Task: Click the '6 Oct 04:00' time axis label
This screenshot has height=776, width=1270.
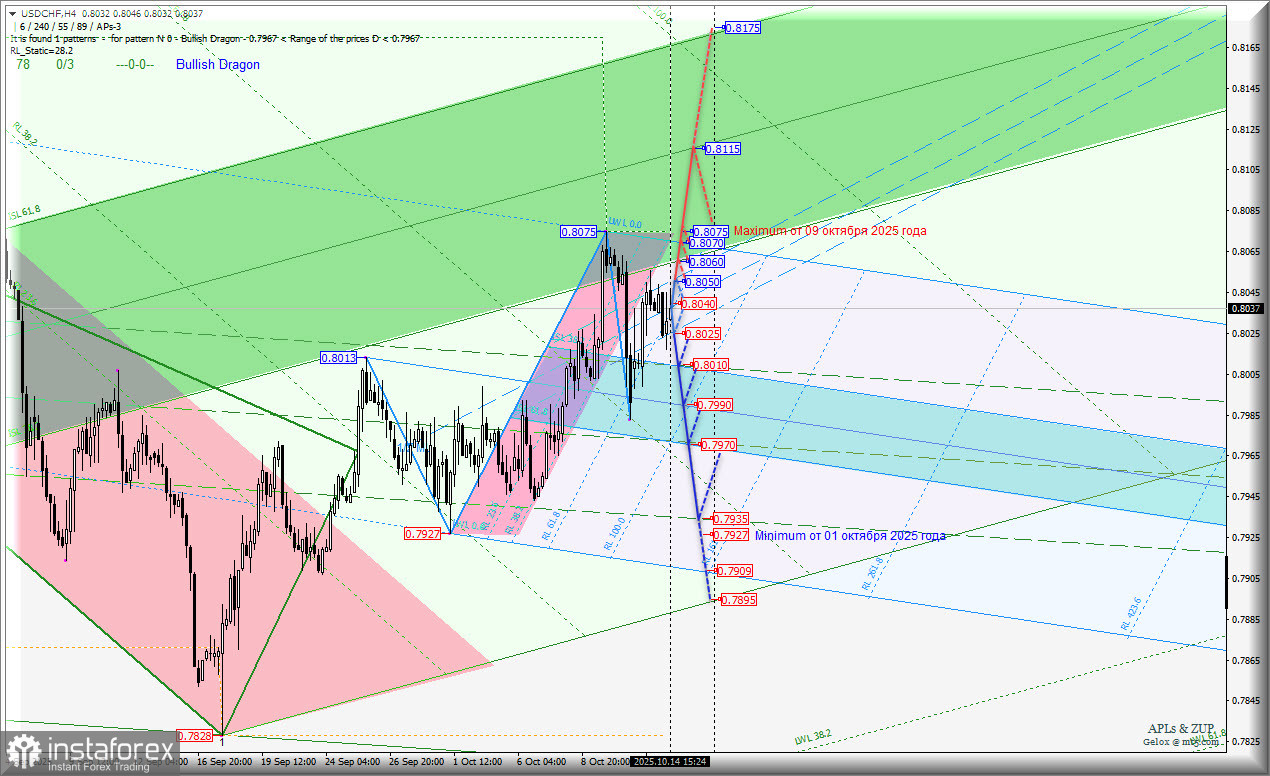Action: tap(541, 761)
